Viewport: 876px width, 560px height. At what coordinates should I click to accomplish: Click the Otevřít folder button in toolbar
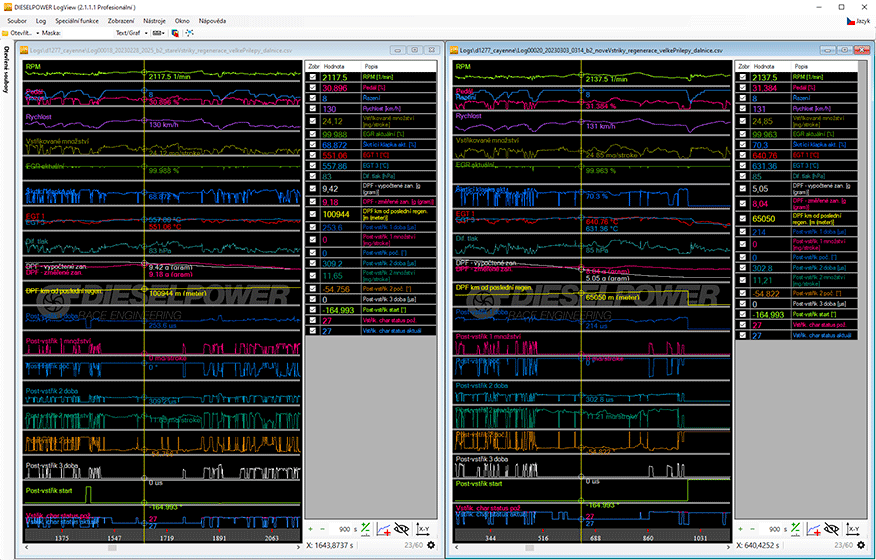(17, 33)
